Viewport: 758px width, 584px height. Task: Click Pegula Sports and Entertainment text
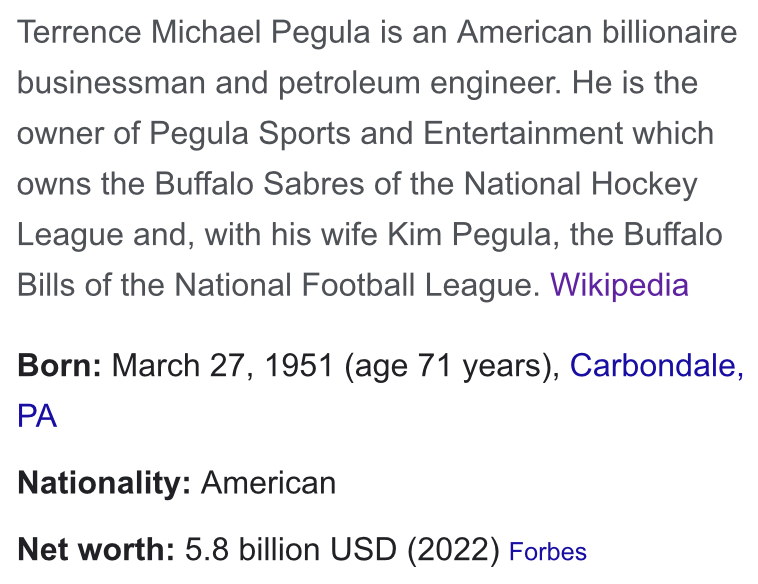click(x=431, y=133)
